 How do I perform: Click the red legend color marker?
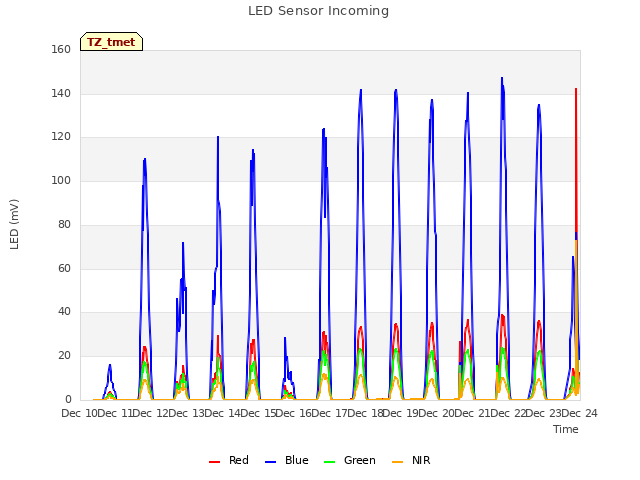coord(214,462)
